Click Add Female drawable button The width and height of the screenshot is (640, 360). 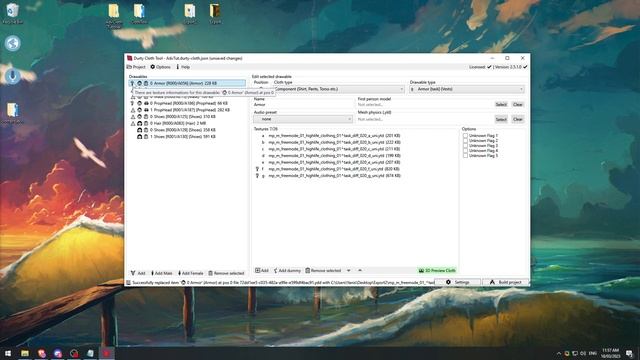pyautogui.click(x=190, y=273)
